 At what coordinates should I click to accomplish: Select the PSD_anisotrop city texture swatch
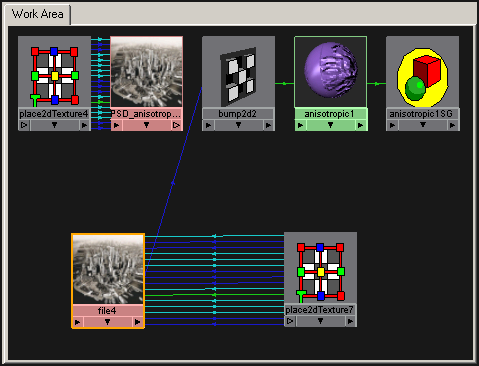(x=147, y=72)
